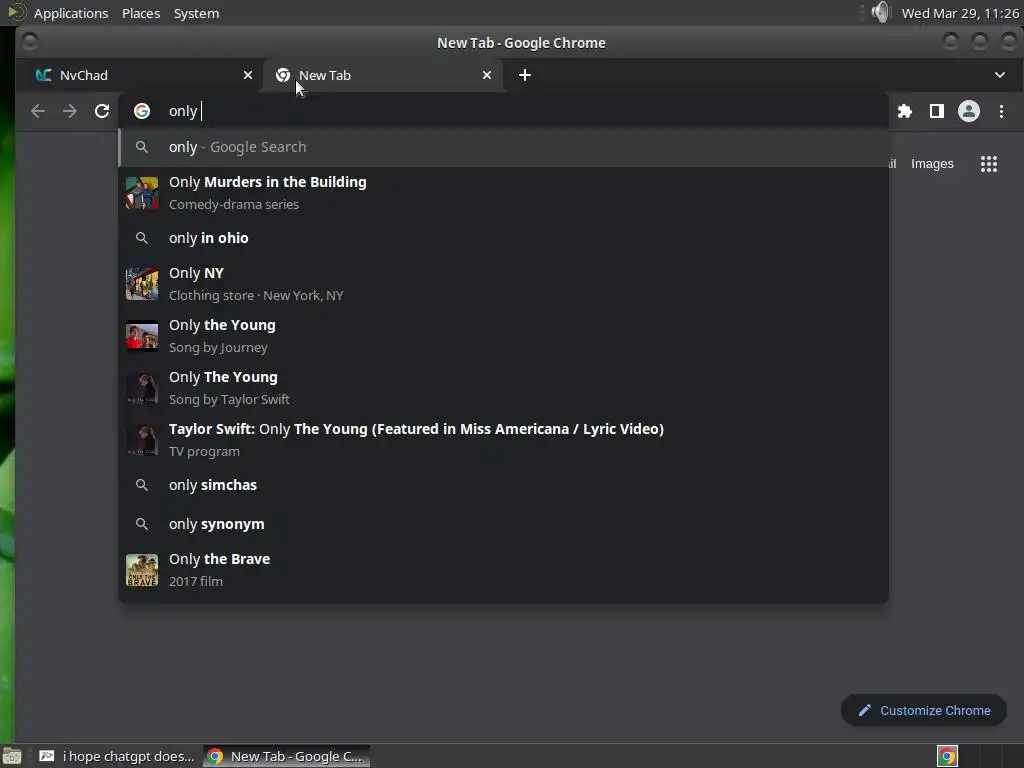Expand the tab search chevron
Viewport: 1024px width, 768px height.
(x=999, y=75)
